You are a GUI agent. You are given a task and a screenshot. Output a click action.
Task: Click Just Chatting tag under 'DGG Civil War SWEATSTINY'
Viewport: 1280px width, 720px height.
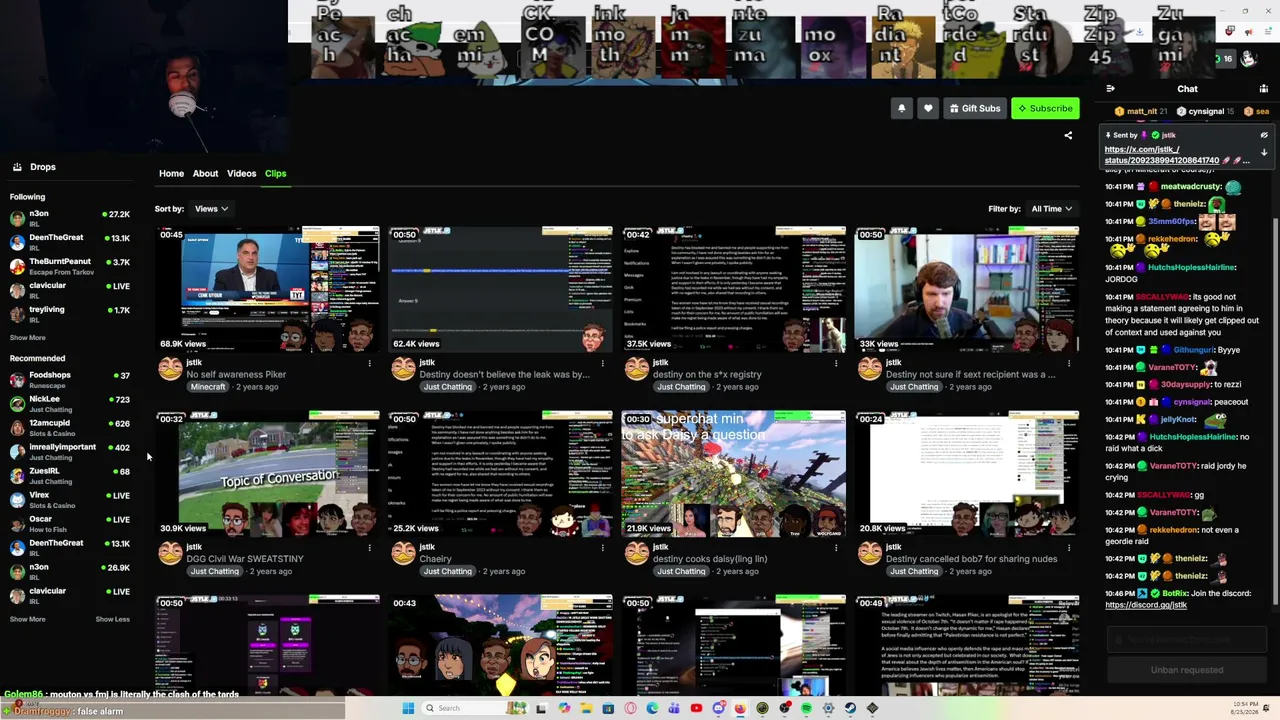pos(215,571)
